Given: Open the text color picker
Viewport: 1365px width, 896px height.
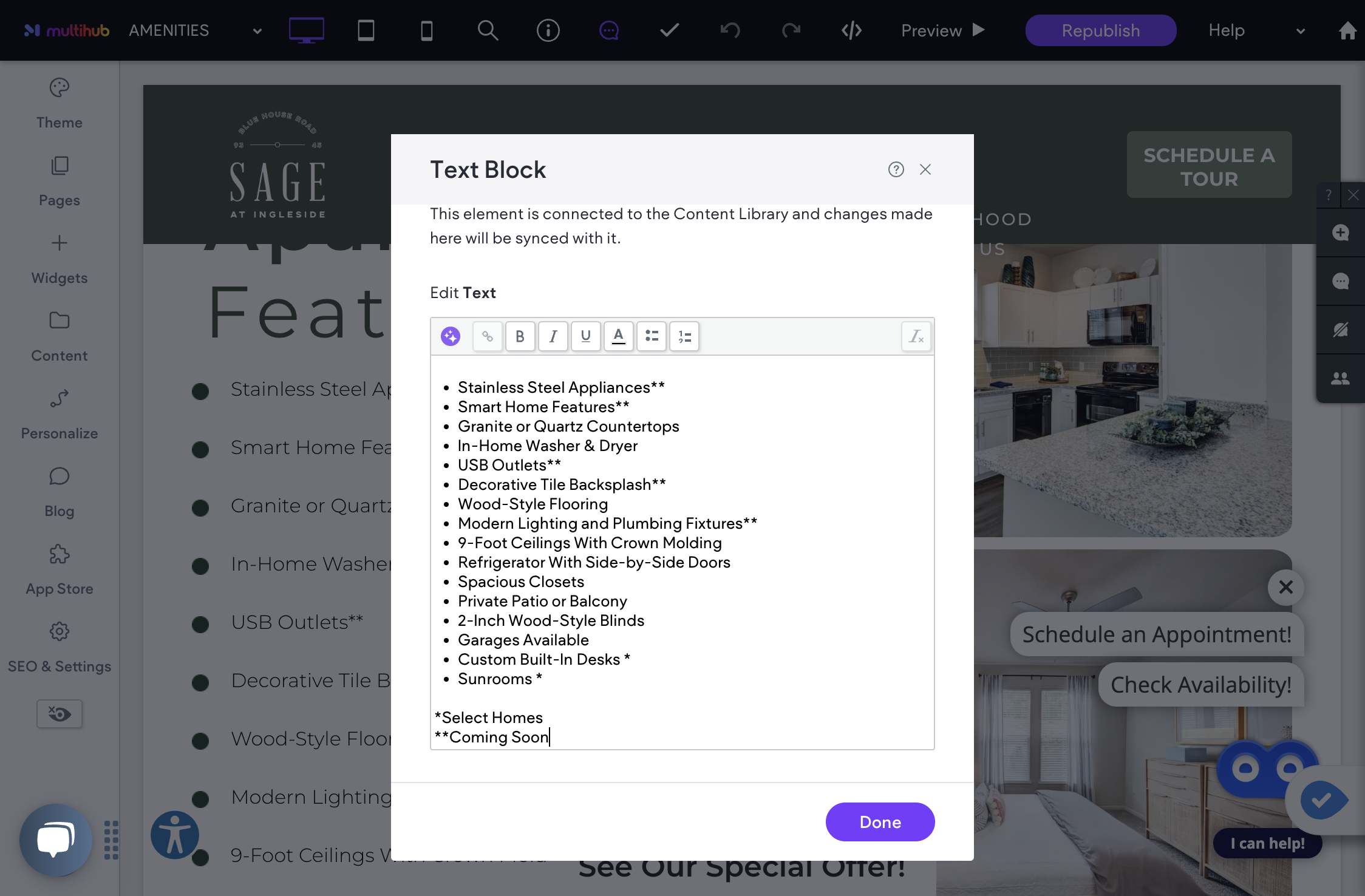Looking at the screenshot, I should click(619, 336).
